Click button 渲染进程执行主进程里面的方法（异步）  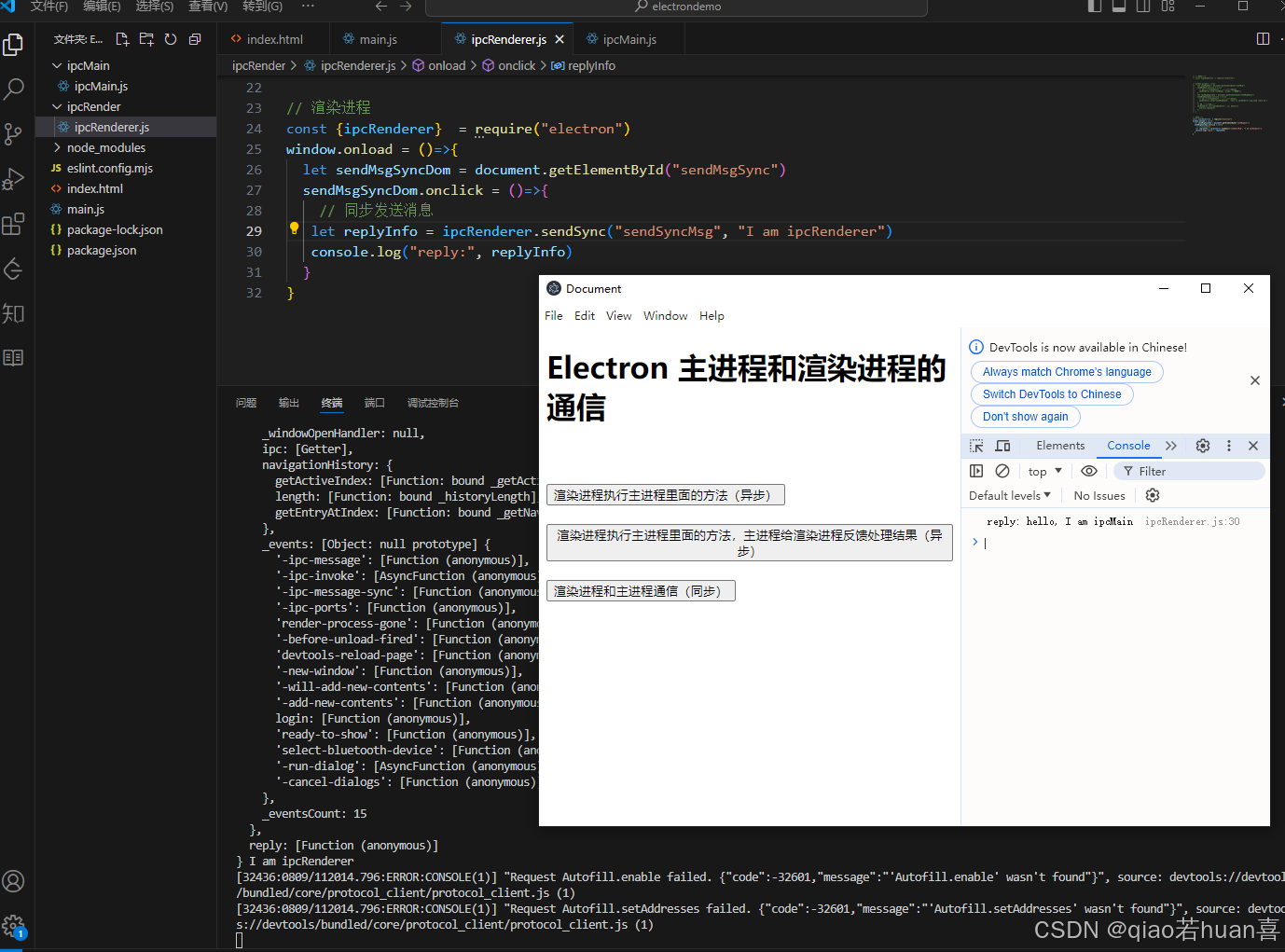666,495
